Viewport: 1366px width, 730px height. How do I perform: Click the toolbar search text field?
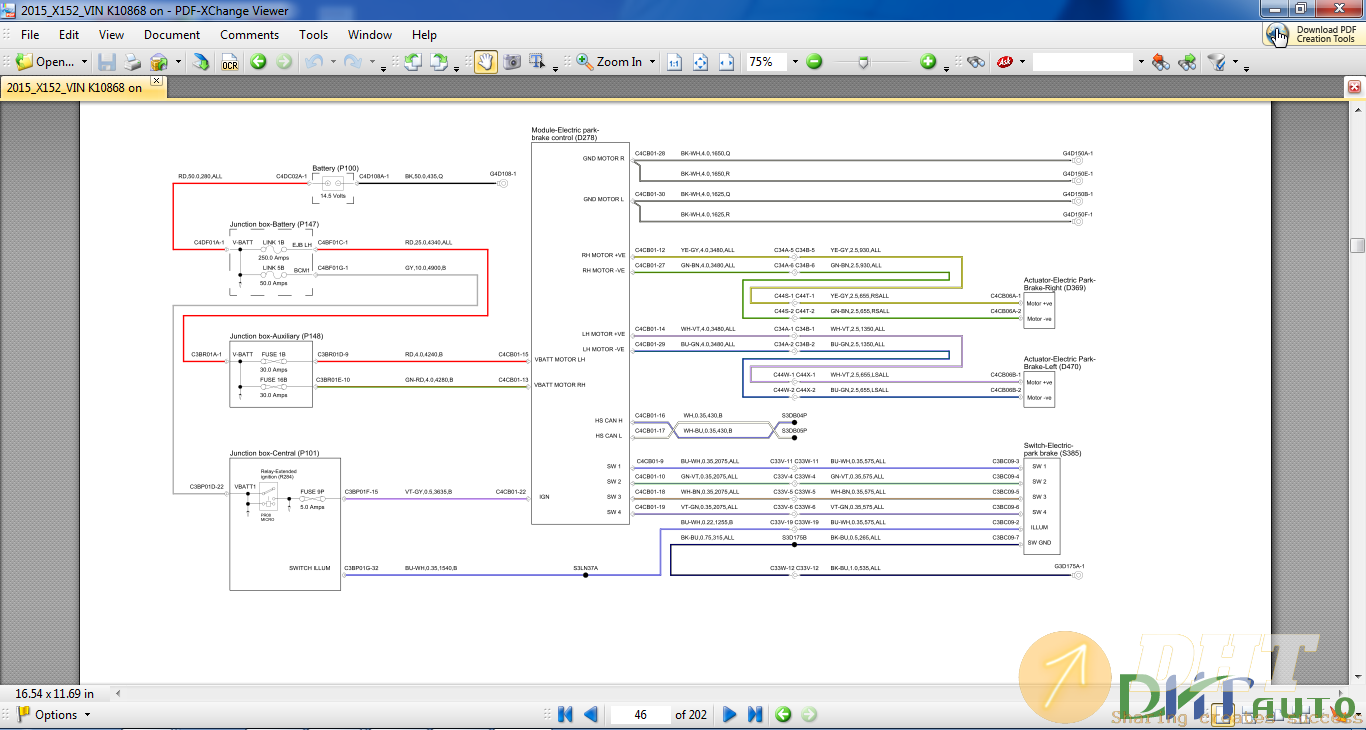click(x=1083, y=62)
